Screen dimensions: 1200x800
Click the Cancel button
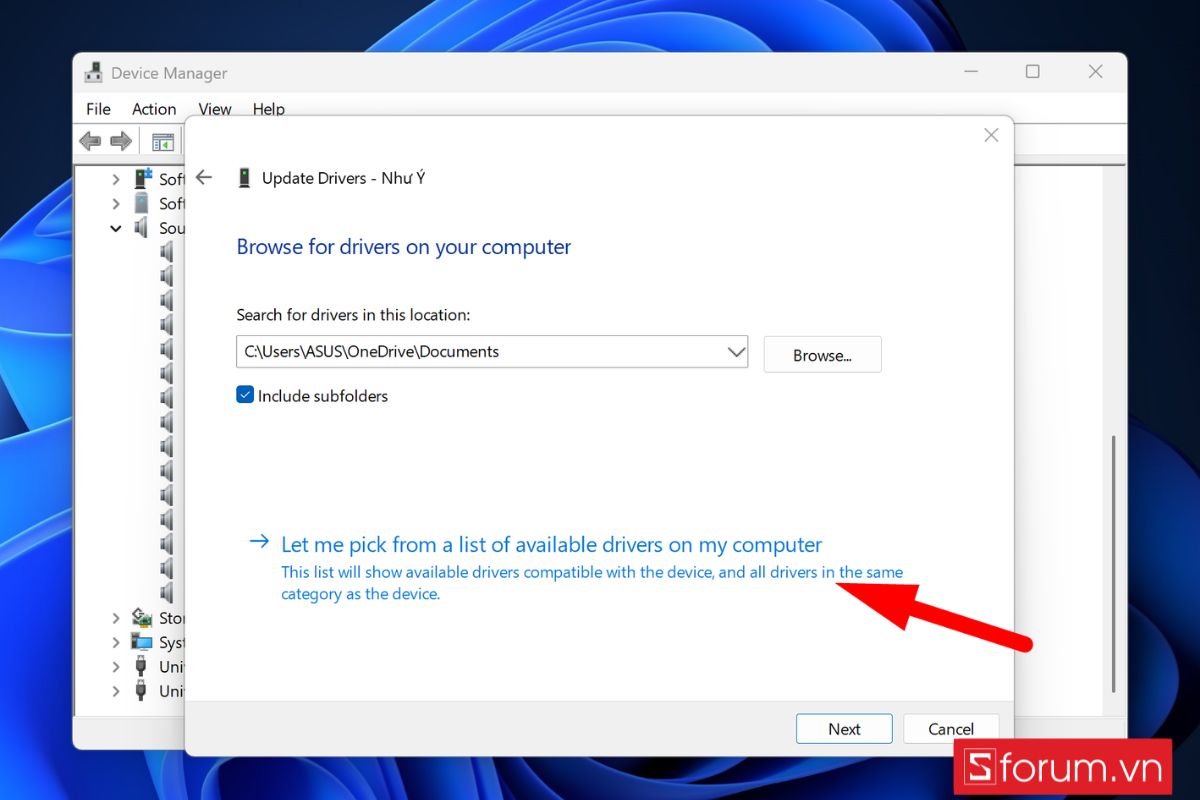tap(951, 729)
